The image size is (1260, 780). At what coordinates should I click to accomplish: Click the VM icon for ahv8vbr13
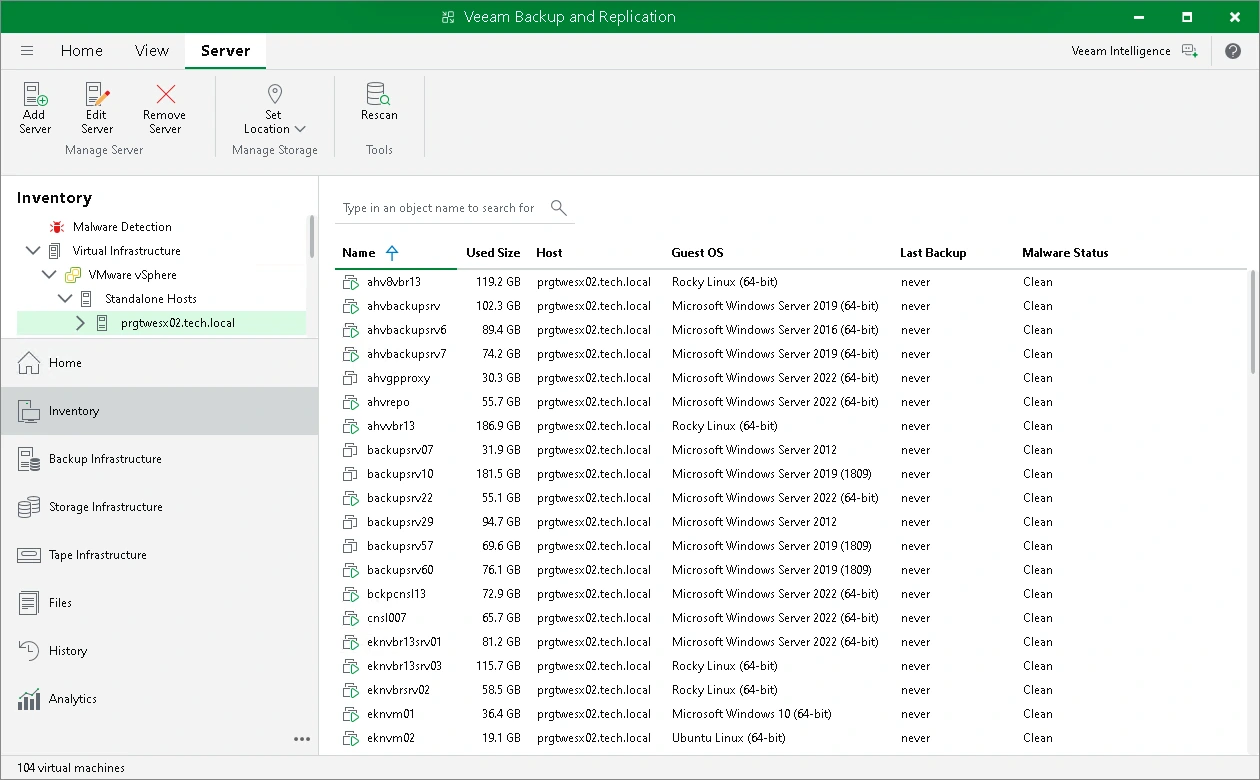(x=350, y=282)
